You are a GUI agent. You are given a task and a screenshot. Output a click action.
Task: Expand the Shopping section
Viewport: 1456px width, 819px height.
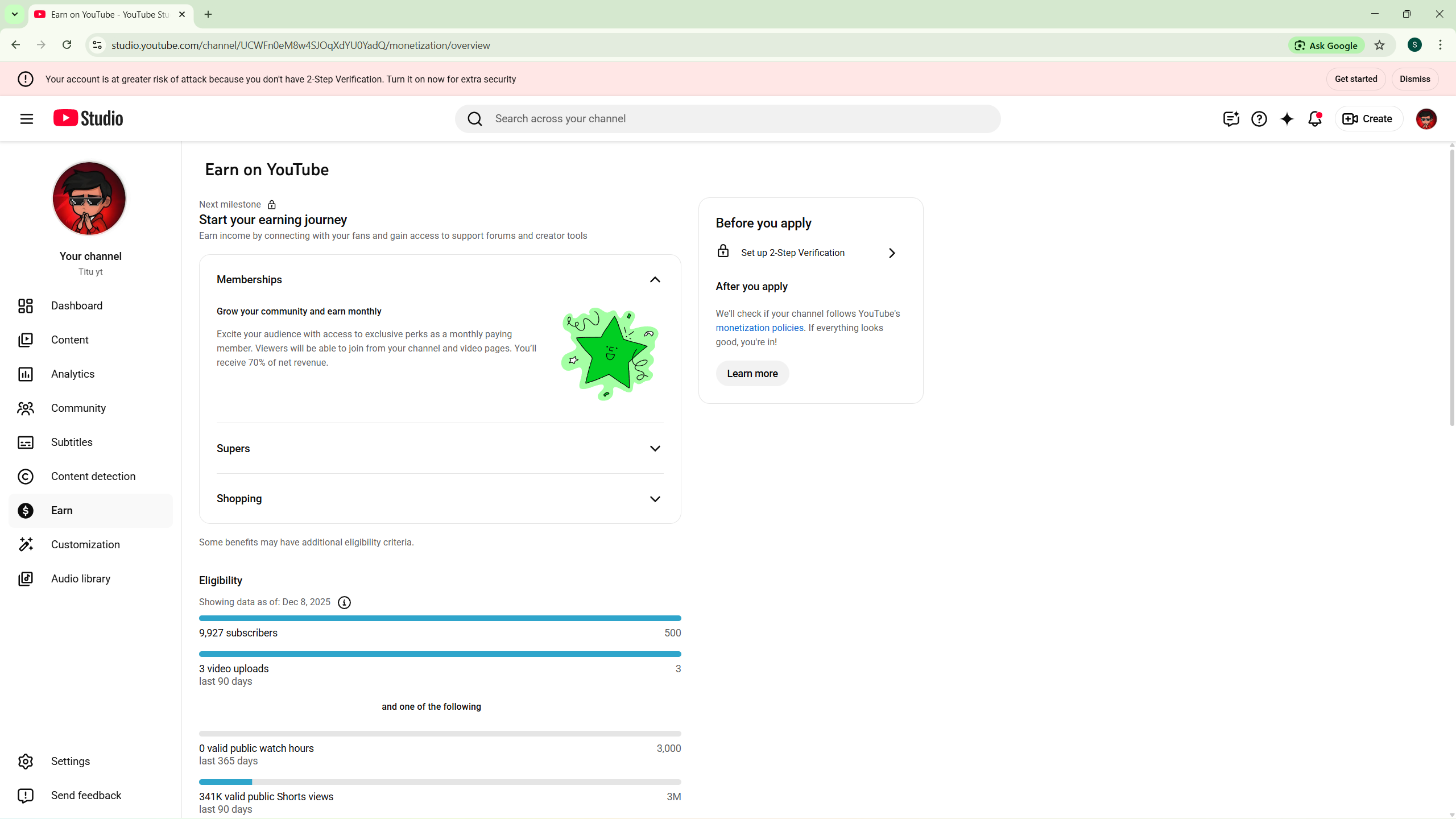click(x=655, y=499)
